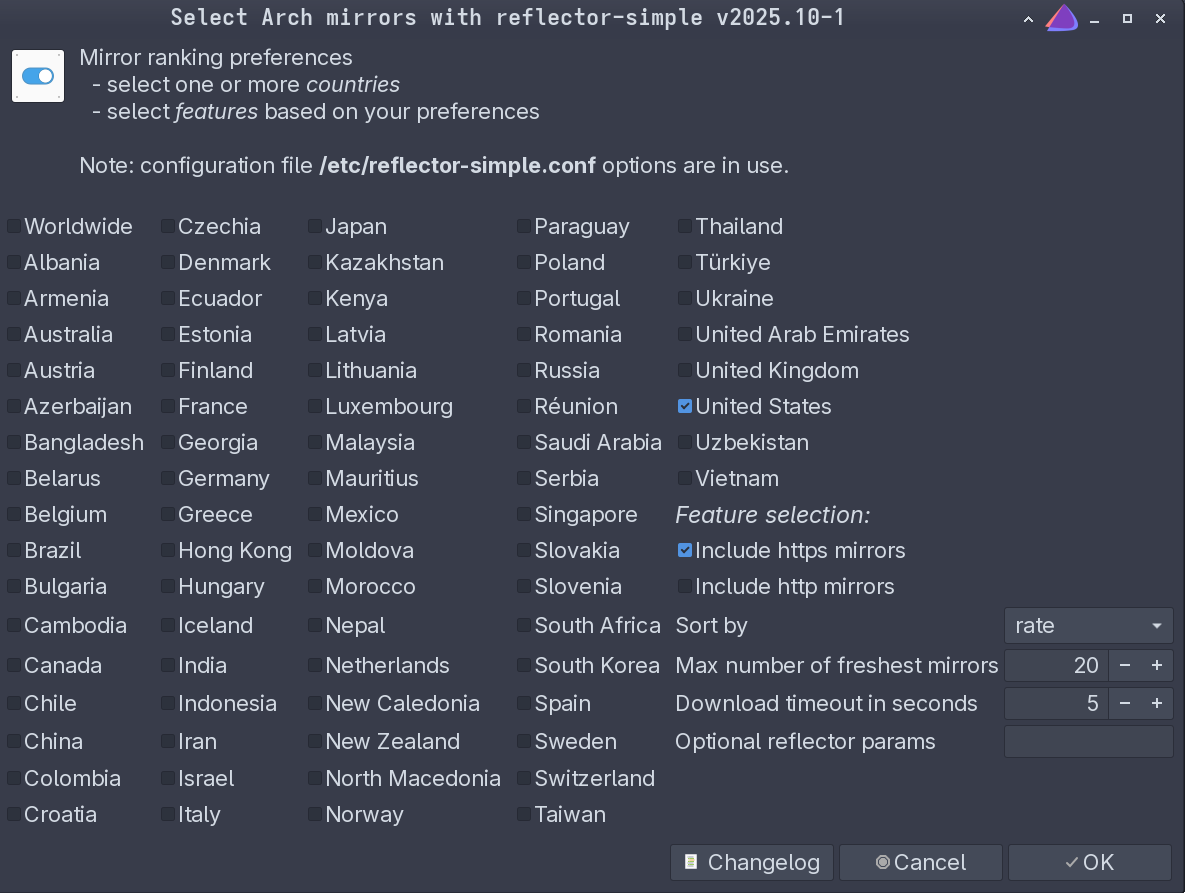Check the Netherlands checkbox

[x=315, y=666]
